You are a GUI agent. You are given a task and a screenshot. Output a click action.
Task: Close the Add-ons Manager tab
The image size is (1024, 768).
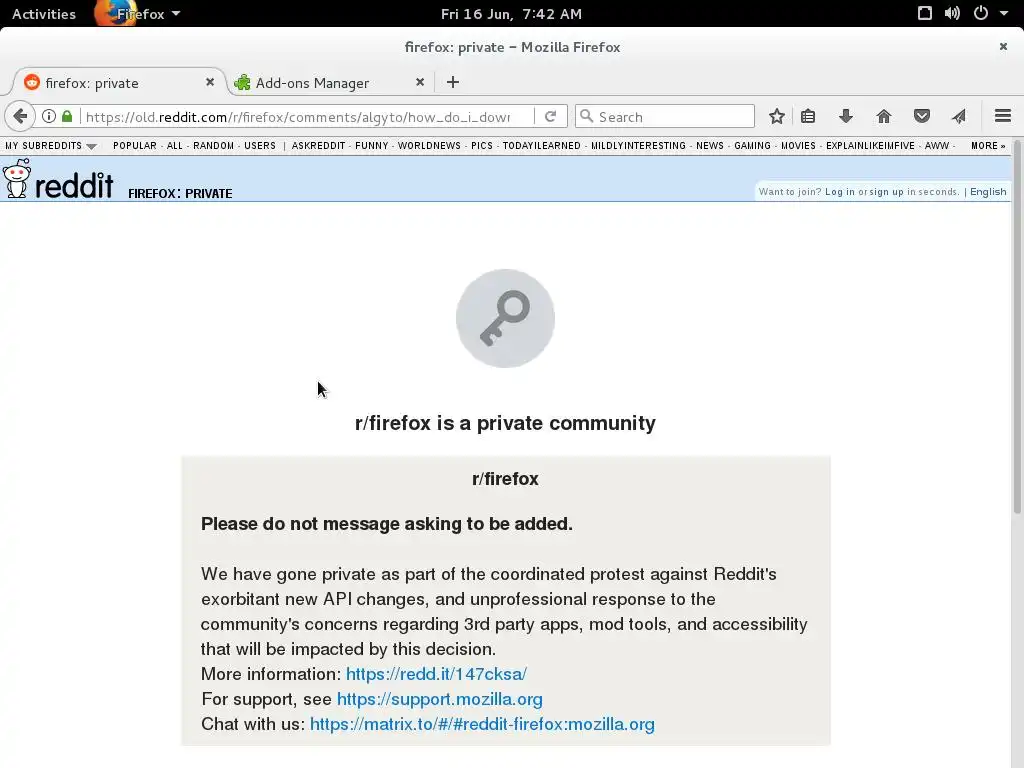pyautogui.click(x=420, y=82)
